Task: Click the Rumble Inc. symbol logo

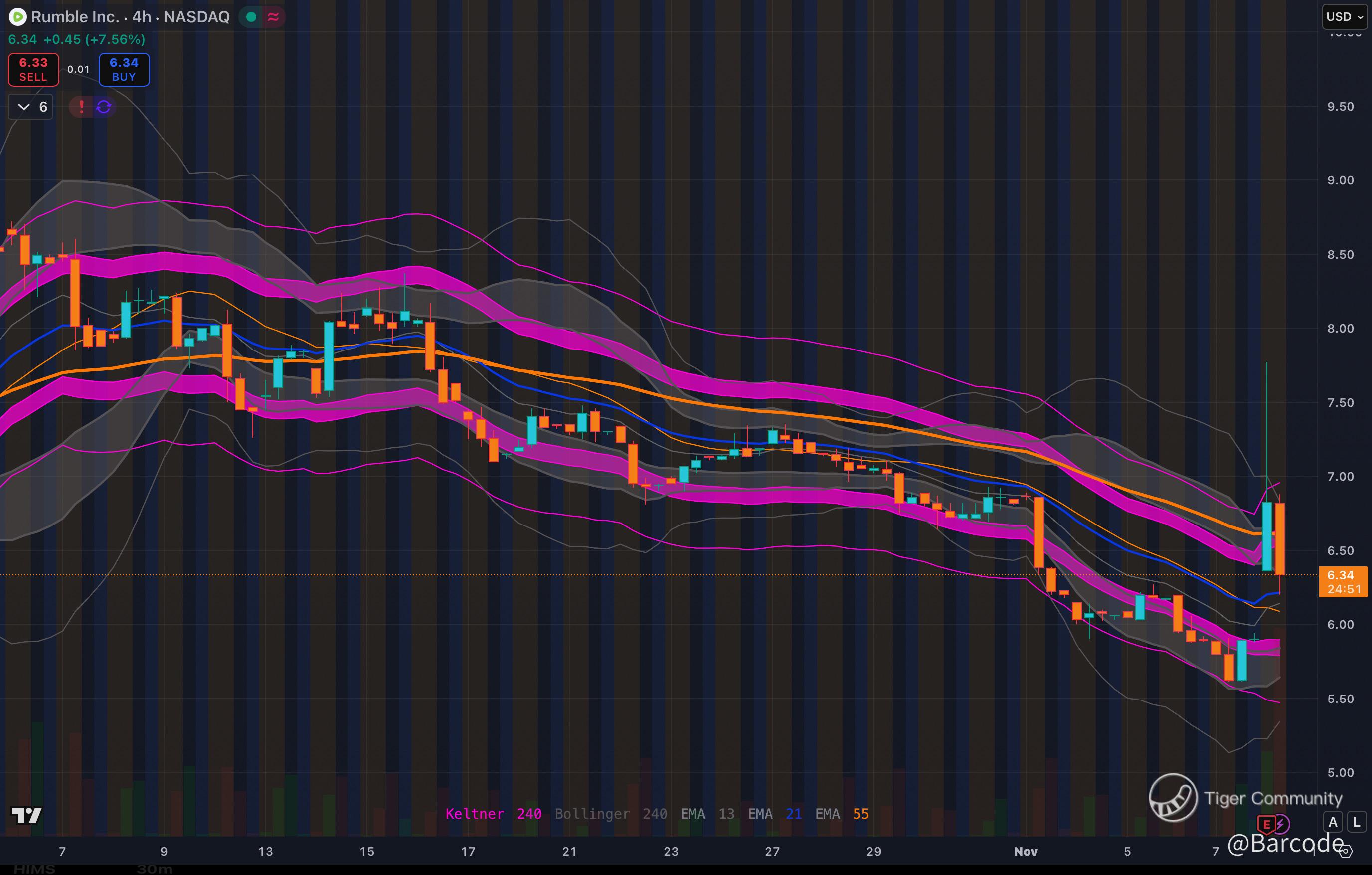Action: click(17, 17)
